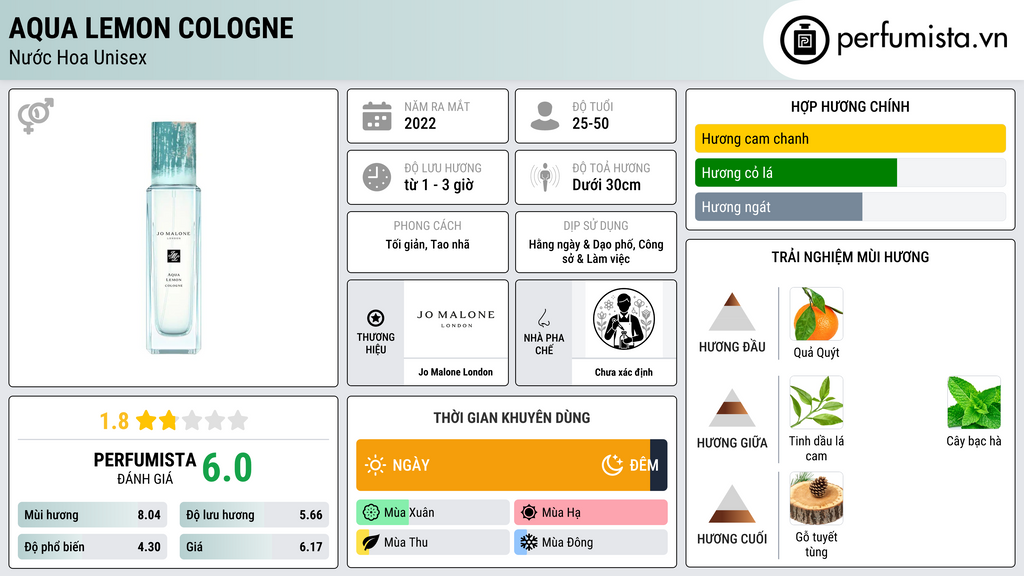Click the Độ lưu hương 5.66 score bar
1024x576 pixels.
(254, 515)
